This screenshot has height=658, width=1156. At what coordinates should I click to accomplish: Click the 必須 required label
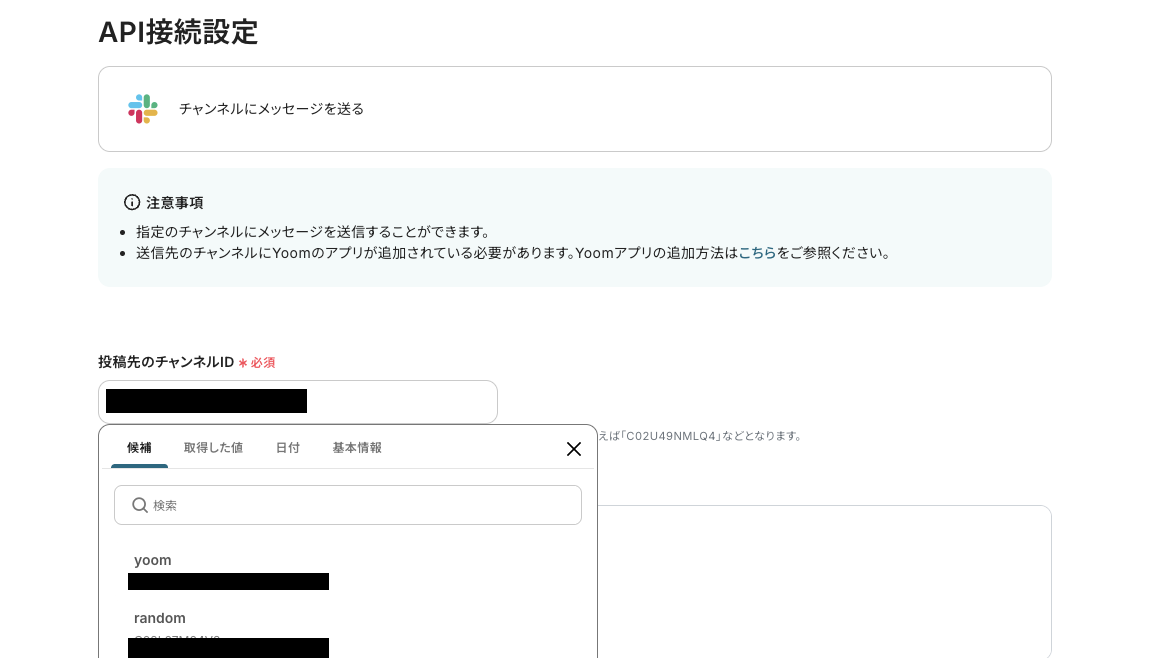coord(262,362)
